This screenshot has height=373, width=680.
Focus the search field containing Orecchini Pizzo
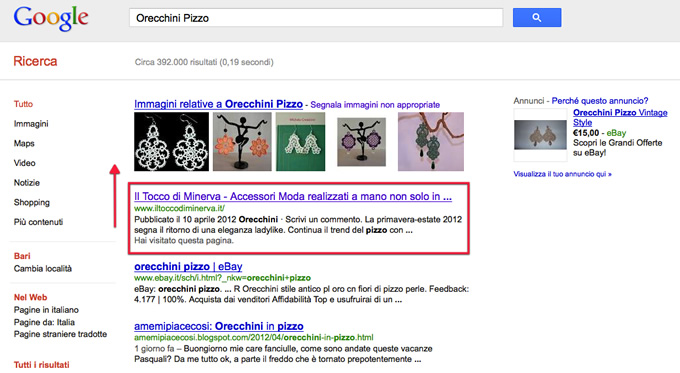(316, 18)
